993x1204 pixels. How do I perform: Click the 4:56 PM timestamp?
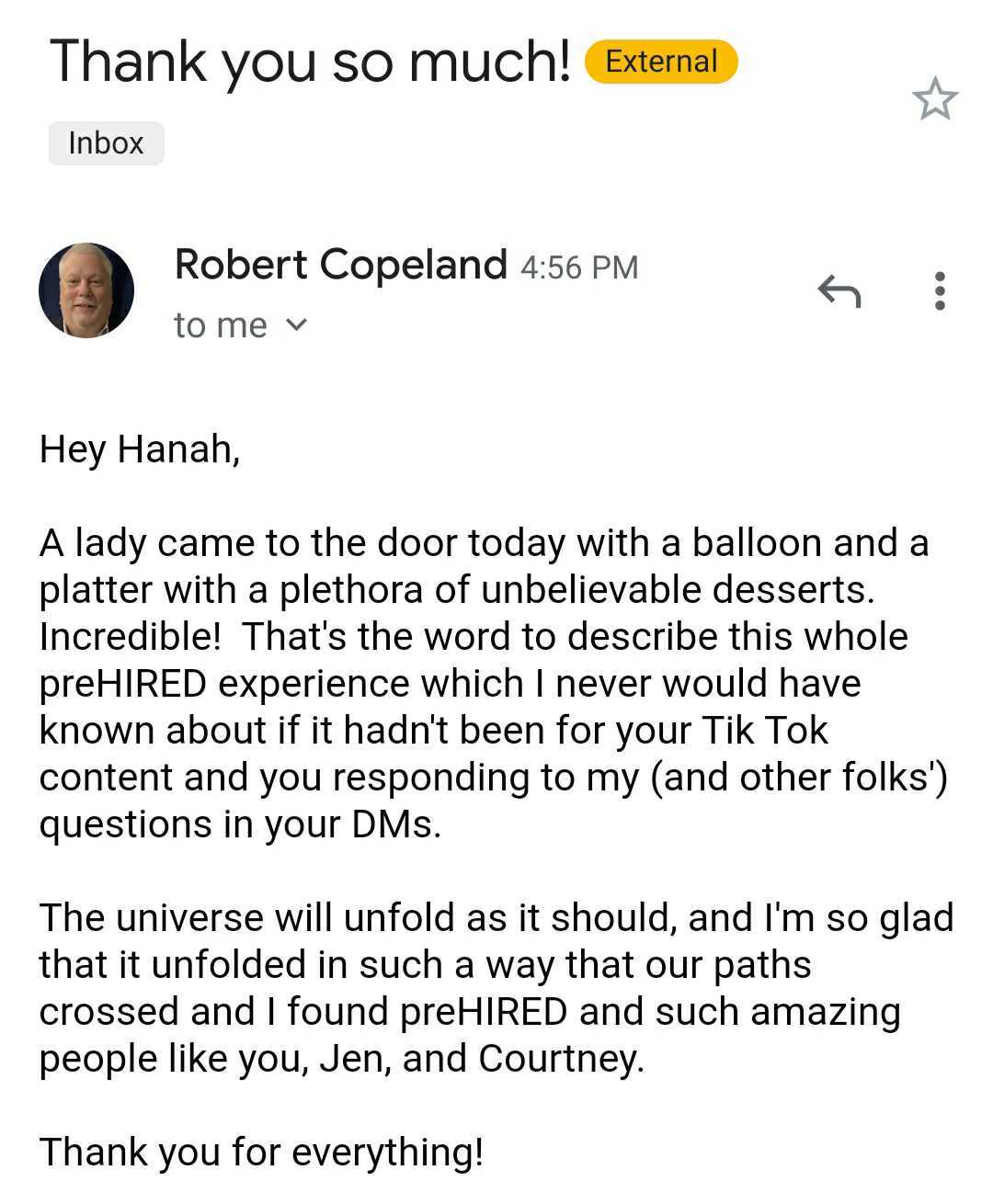(x=578, y=267)
